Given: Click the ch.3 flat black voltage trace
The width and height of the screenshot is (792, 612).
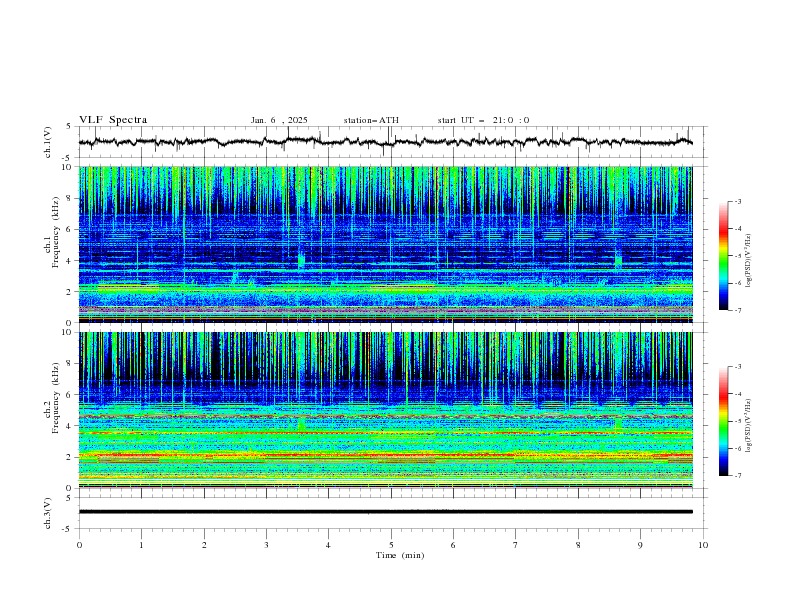Looking at the screenshot, I should tap(385, 512).
